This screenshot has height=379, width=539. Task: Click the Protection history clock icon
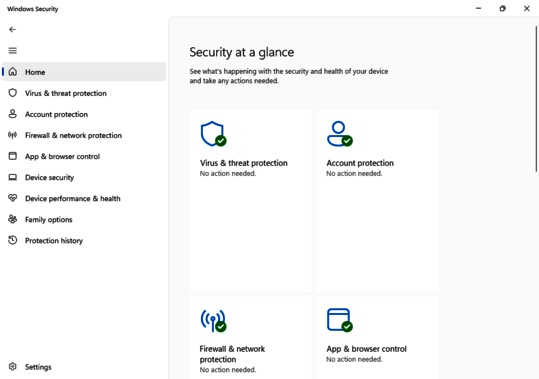pyautogui.click(x=13, y=240)
